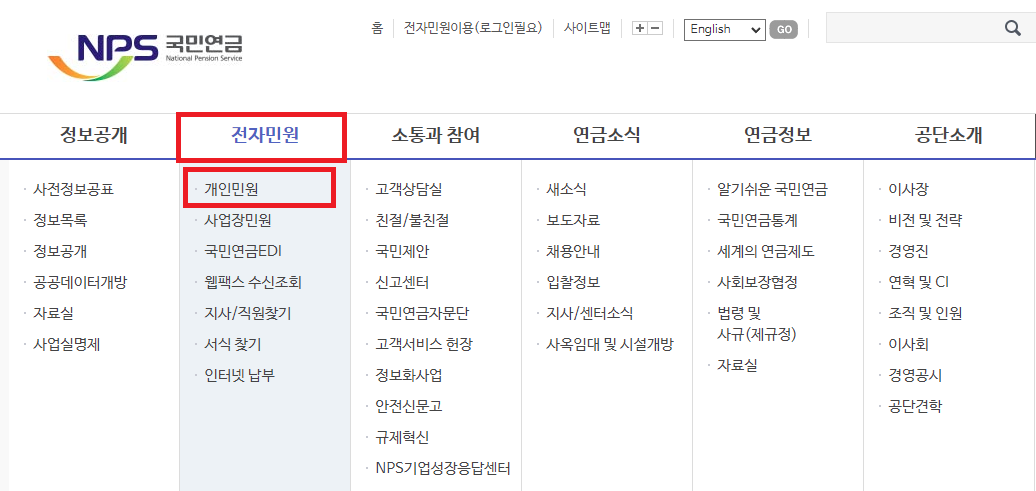Open 알기쉬운 국민연금 submenu item

tap(772, 190)
